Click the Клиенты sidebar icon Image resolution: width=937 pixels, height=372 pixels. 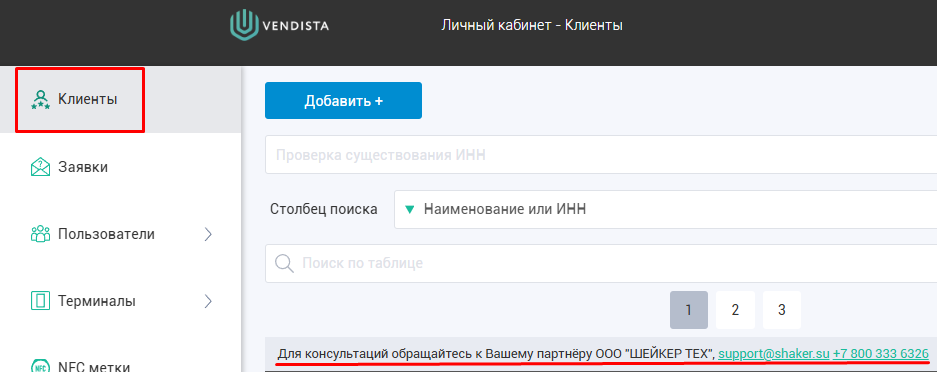click(x=41, y=100)
